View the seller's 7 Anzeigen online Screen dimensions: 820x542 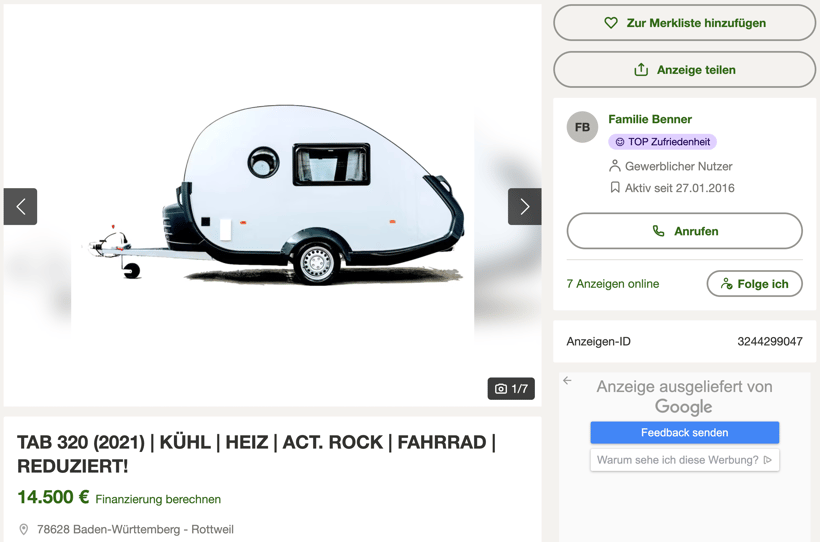click(x=612, y=284)
